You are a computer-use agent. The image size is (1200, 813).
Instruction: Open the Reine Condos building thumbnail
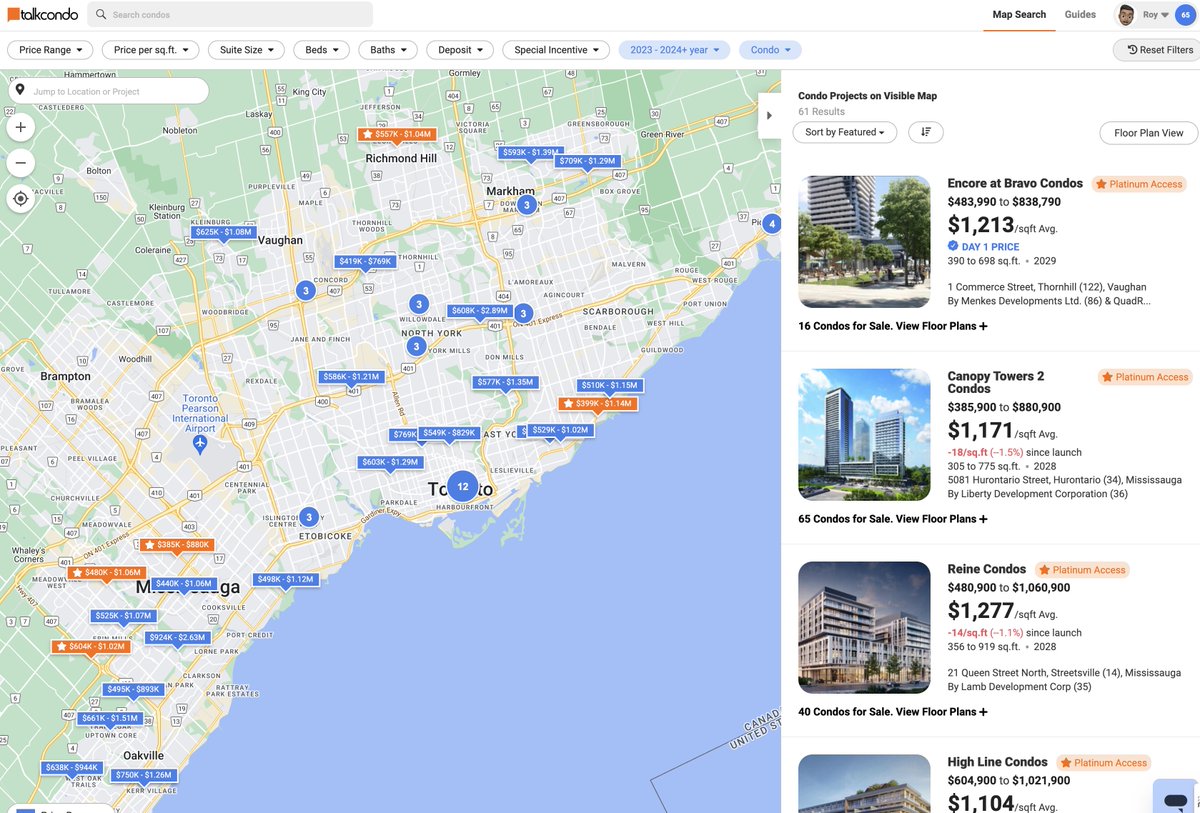(864, 628)
